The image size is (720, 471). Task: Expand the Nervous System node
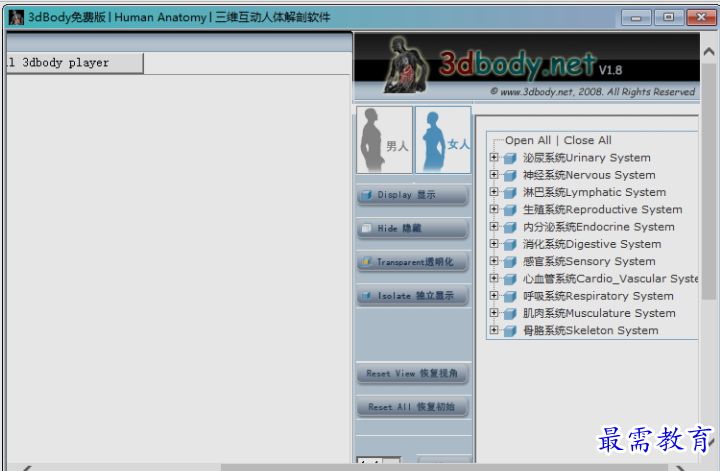[x=494, y=175]
